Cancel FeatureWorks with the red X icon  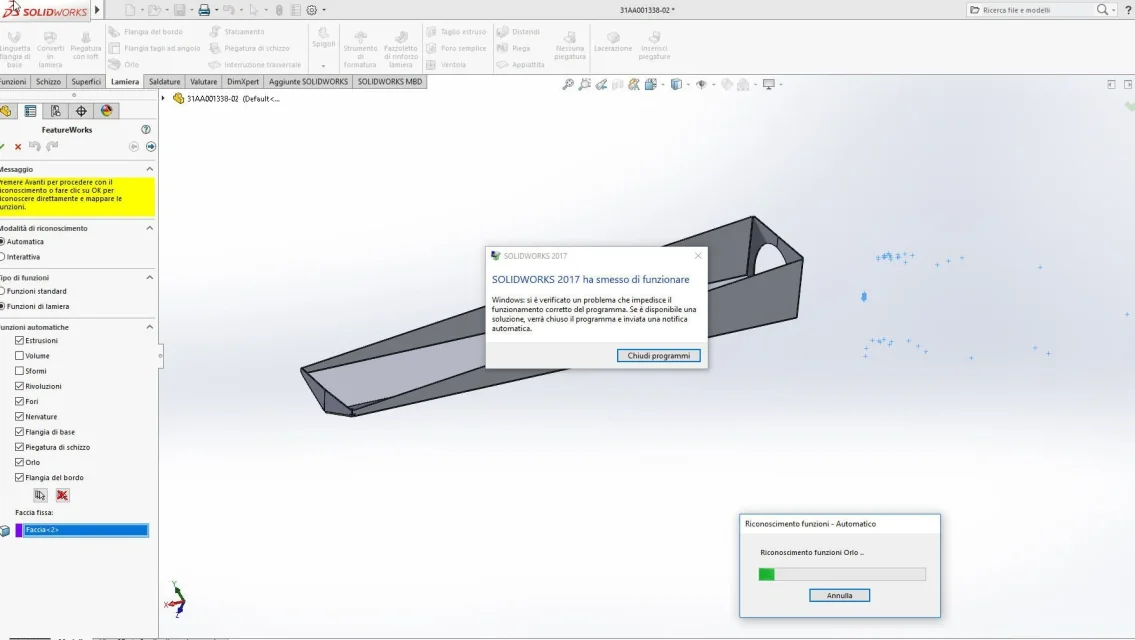(x=18, y=146)
